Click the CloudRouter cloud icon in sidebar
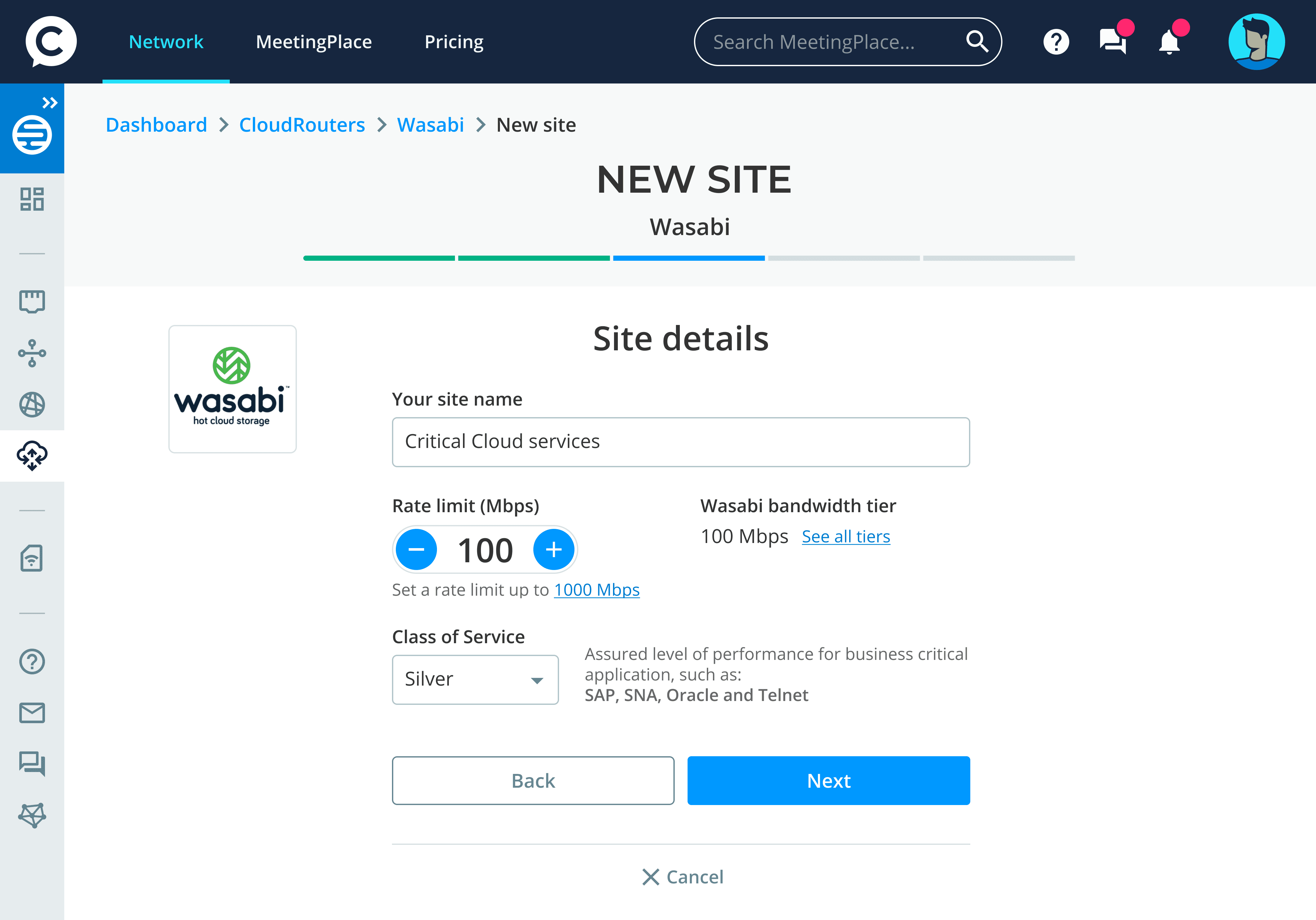Screen dimensions: 1316x920 pos(32,455)
